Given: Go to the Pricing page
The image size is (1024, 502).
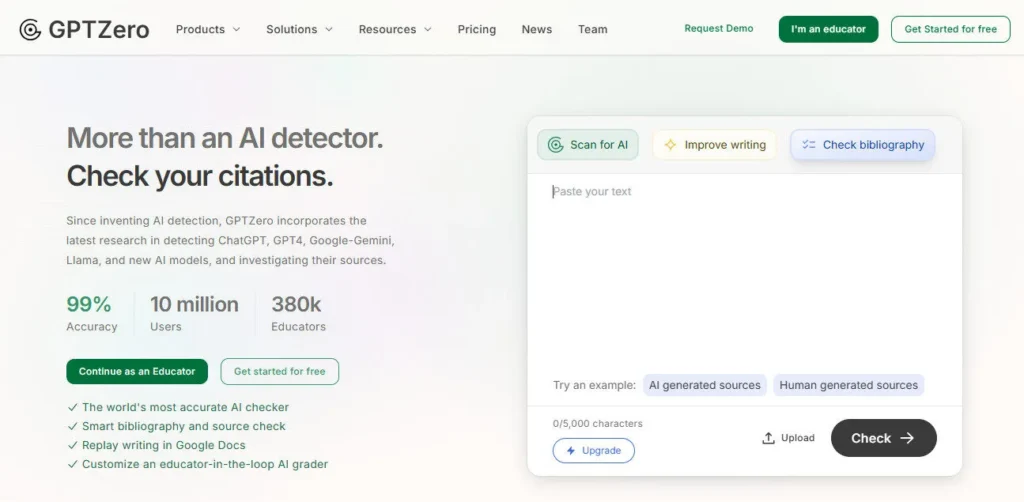Looking at the screenshot, I should pyautogui.click(x=477, y=29).
